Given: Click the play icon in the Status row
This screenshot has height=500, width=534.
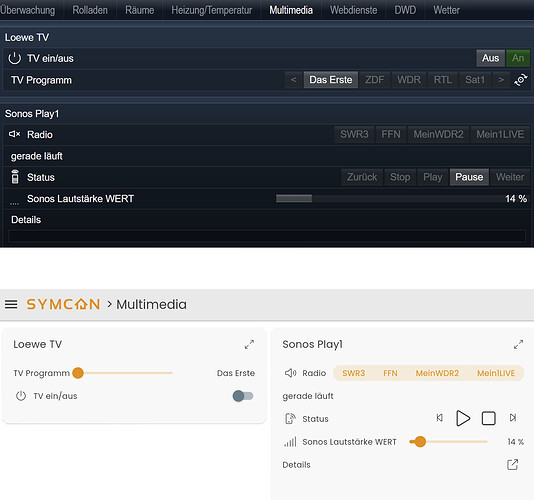Looking at the screenshot, I should coord(463,418).
